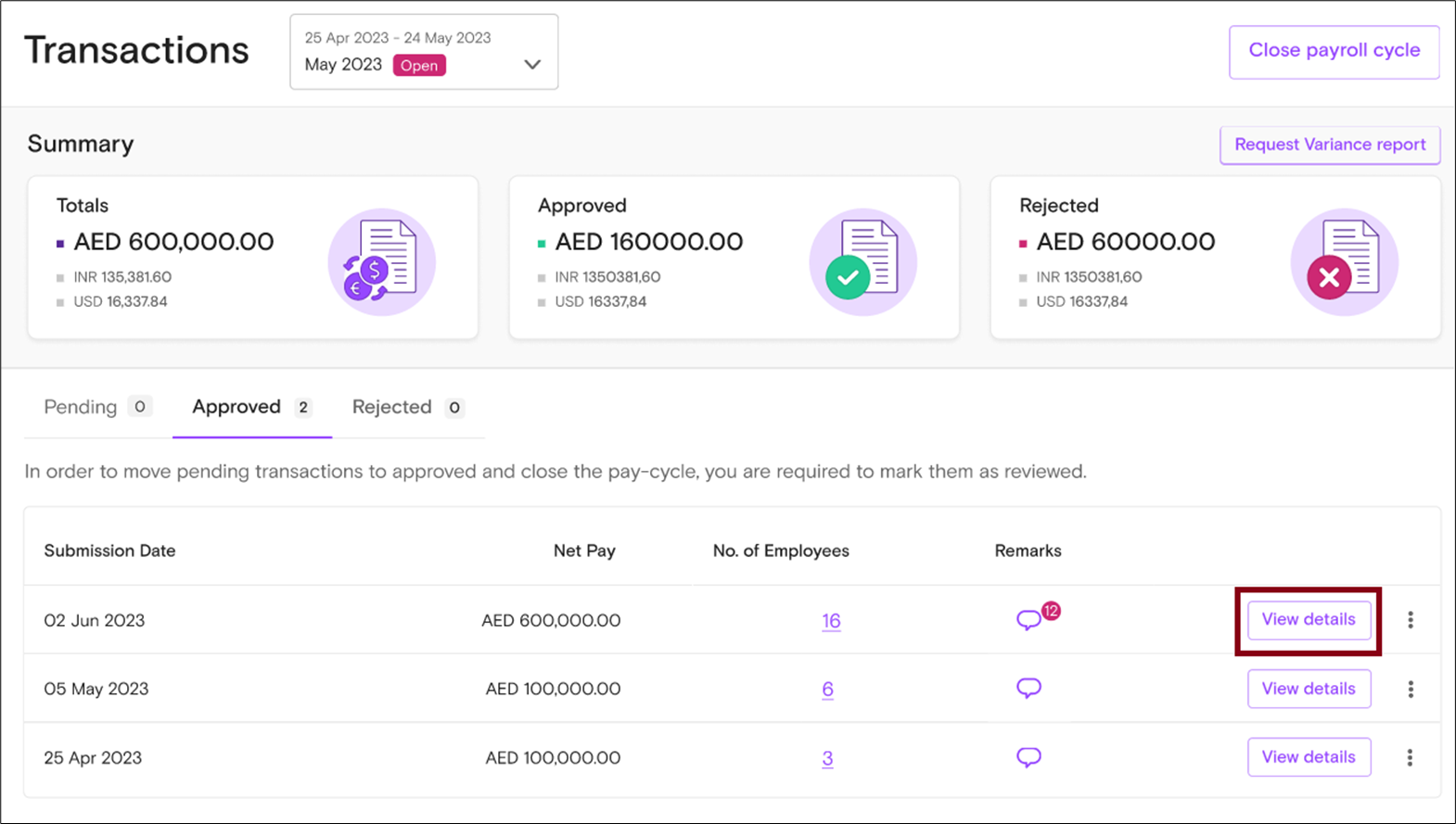Click the 12 remarks notification badge
This screenshot has width=1456, height=824.
click(x=1051, y=611)
